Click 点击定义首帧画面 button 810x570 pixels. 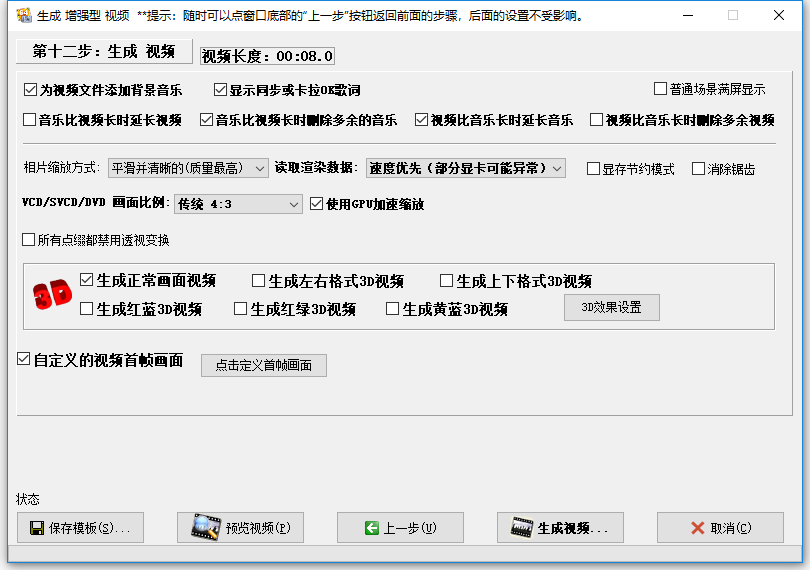coord(263,365)
